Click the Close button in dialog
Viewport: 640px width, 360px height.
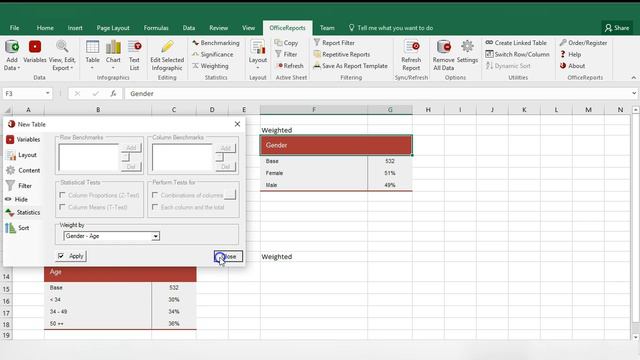[x=229, y=256]
